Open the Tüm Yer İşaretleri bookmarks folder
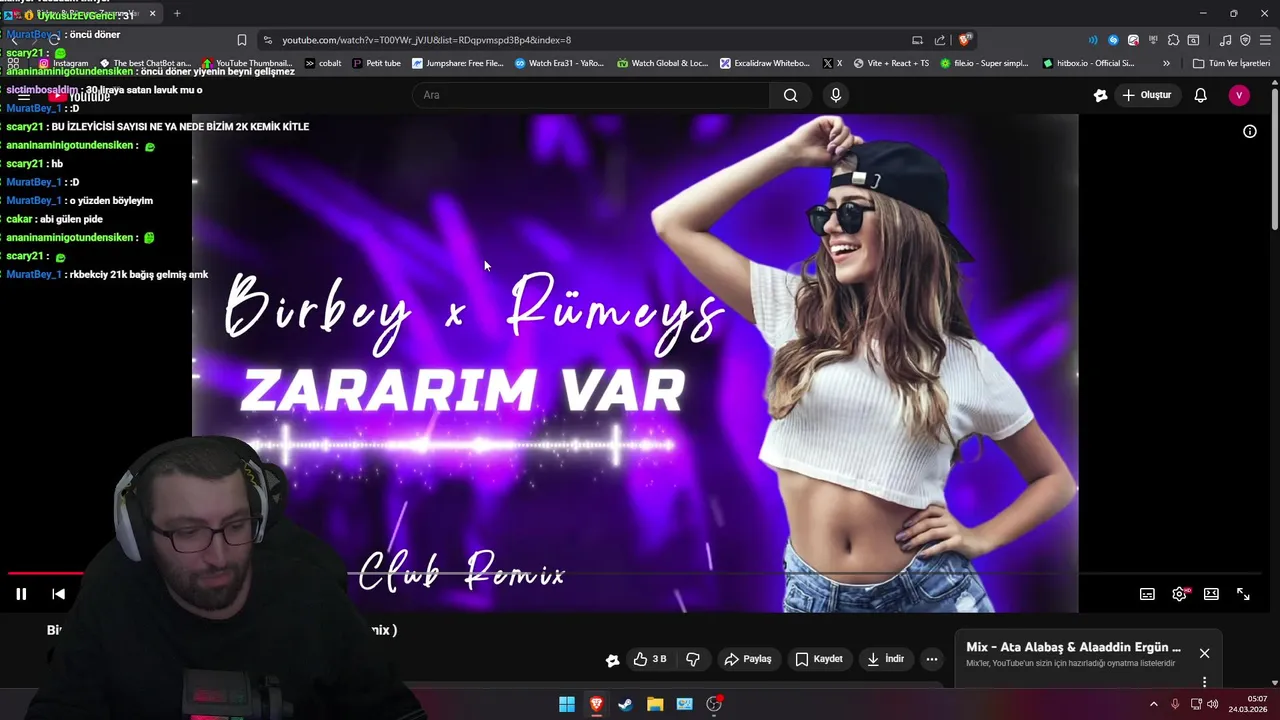1280x720 pixels. click(x=1231, y=63)
